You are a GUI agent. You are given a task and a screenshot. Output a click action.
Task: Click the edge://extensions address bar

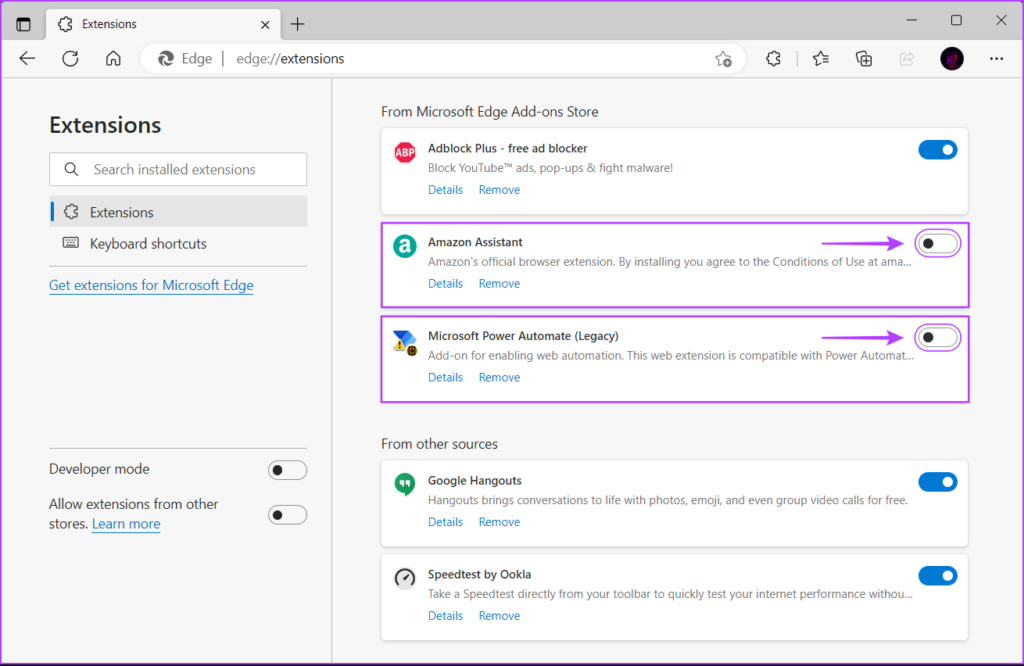click(444, 59)
